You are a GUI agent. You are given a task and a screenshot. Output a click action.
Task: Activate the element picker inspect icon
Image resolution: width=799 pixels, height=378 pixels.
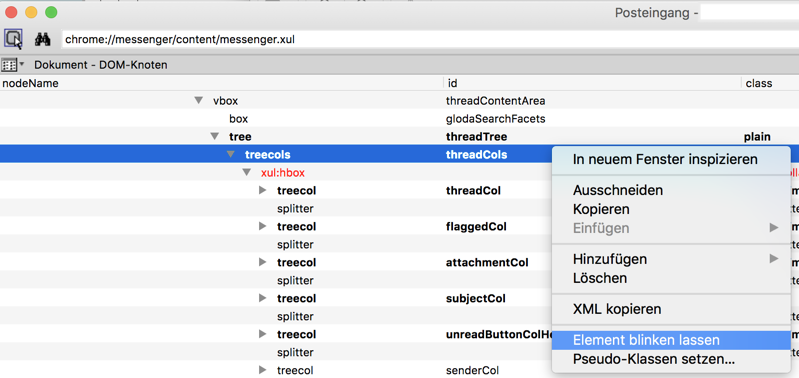(x=13, y=39)
